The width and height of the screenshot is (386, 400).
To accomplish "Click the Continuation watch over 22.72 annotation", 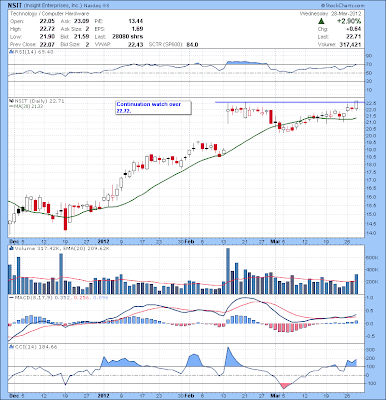I will (x=153, y=108).
